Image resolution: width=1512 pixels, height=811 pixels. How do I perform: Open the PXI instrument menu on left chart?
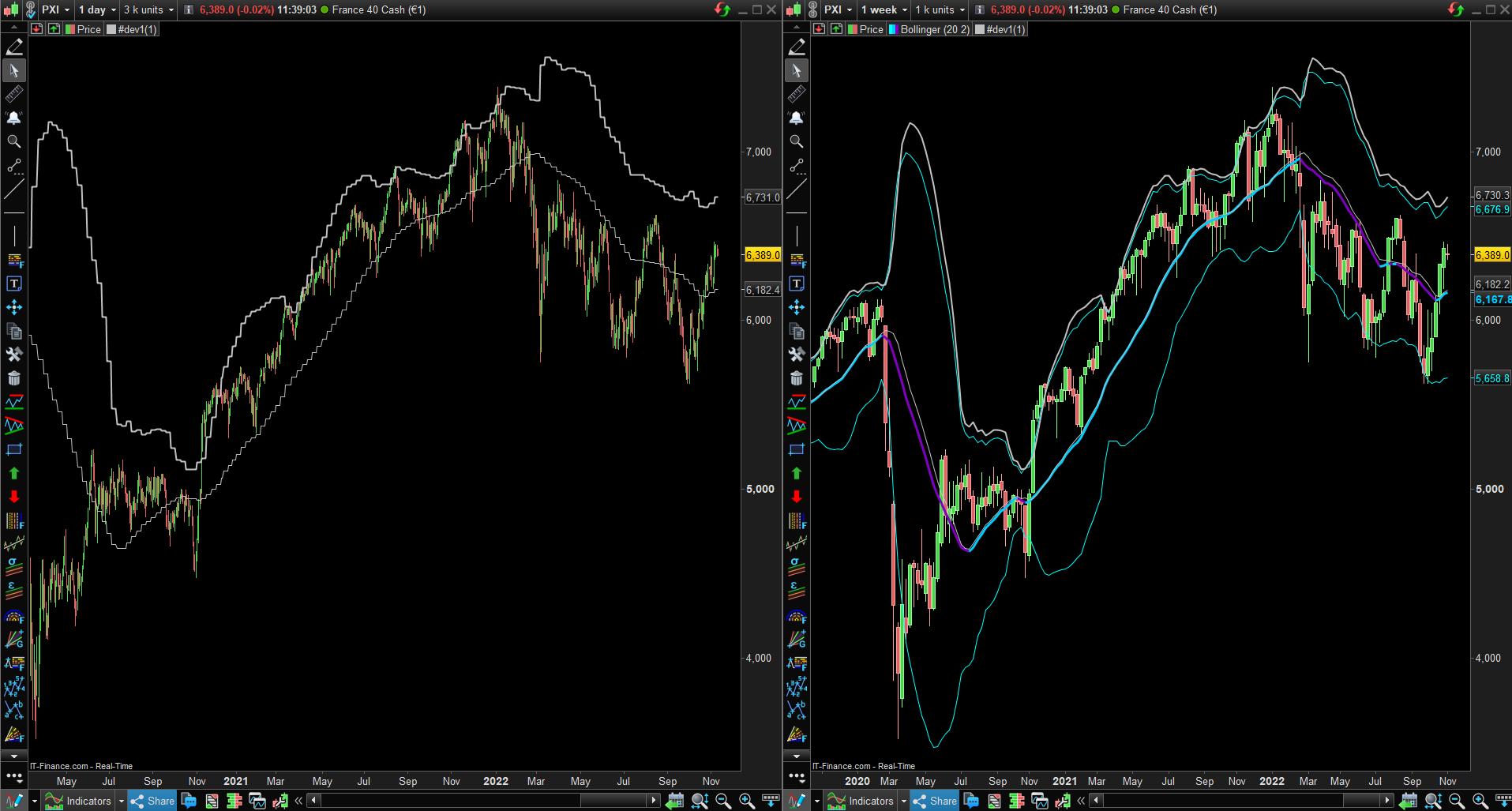click(x=55, y=9)
